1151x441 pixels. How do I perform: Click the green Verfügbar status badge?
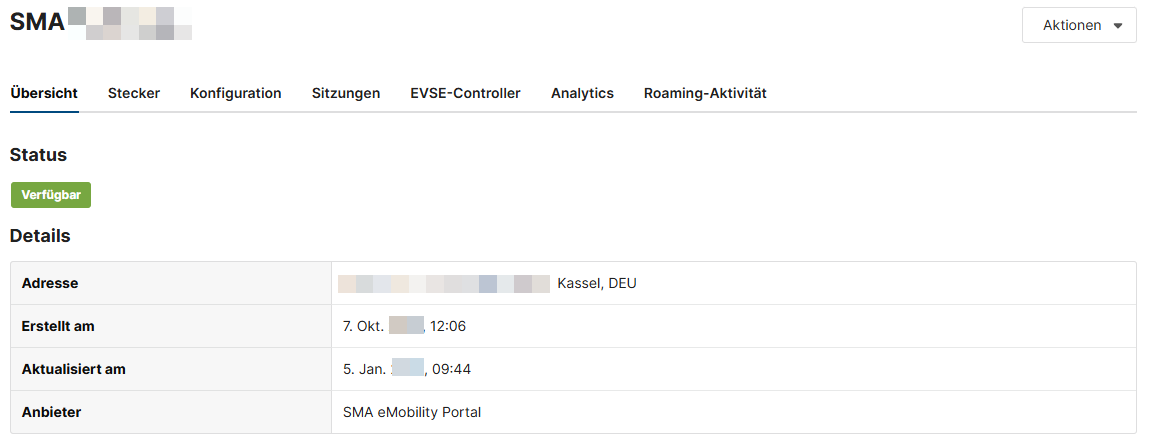(x=51, y=195)
